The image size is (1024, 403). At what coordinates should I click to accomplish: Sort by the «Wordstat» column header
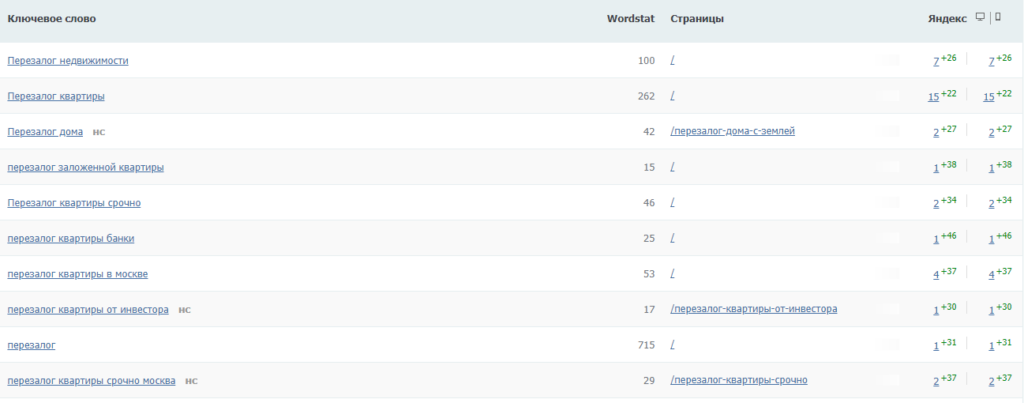[x=630, y=19]
